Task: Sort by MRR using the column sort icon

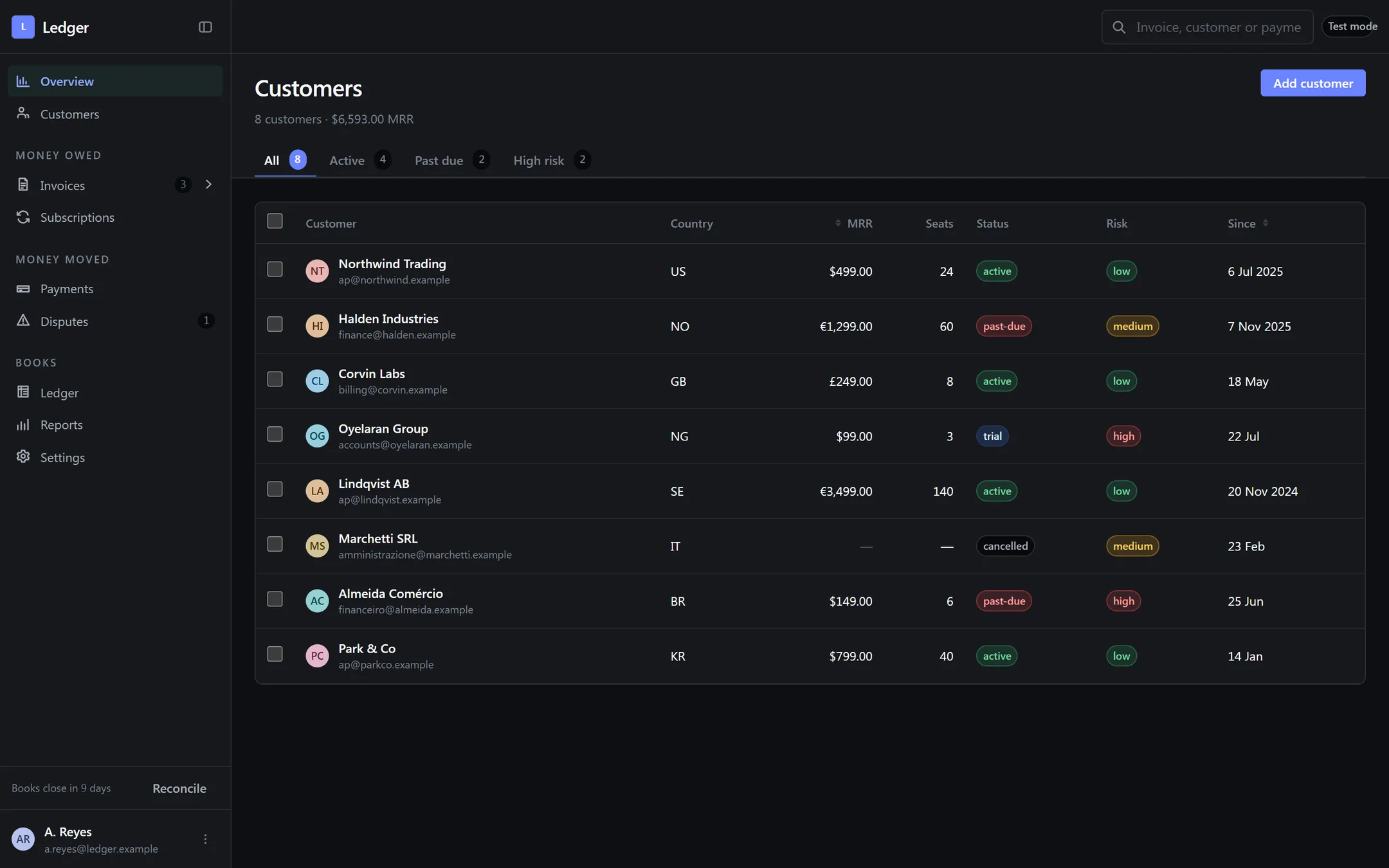Action: point(838,223)
